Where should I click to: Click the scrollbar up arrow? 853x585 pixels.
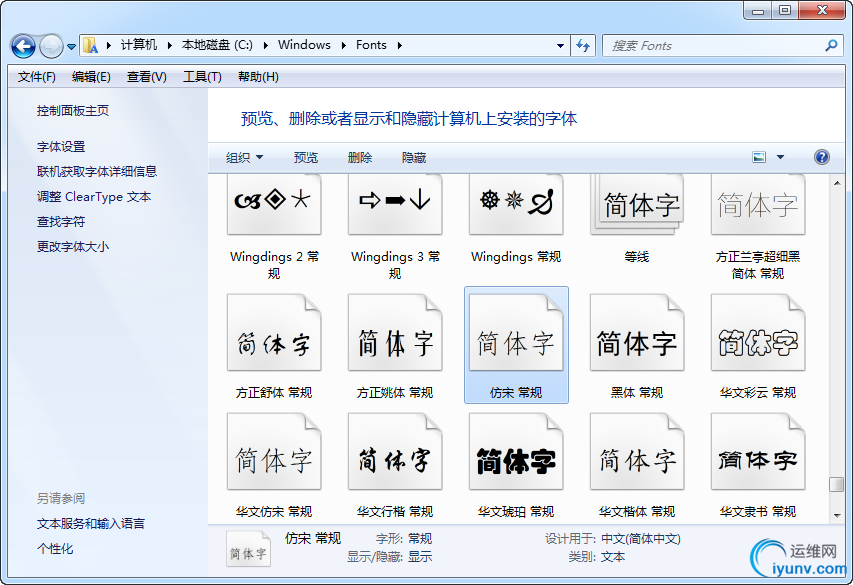coord(837,183)
